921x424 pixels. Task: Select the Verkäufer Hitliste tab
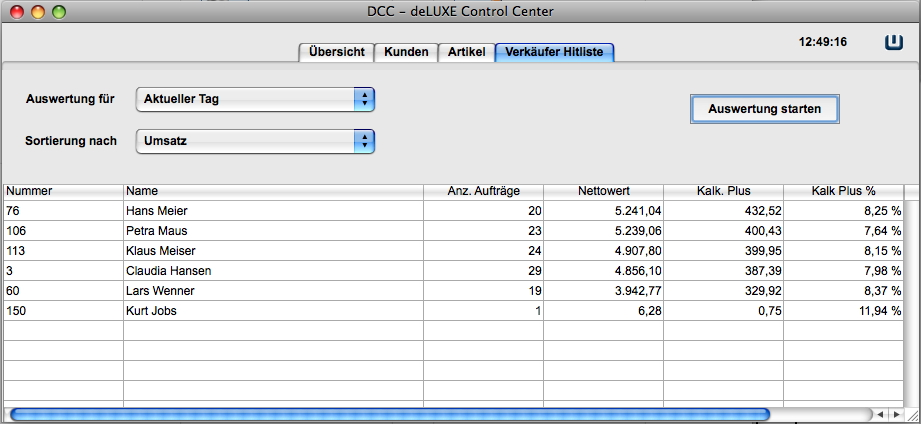[554, 52]
